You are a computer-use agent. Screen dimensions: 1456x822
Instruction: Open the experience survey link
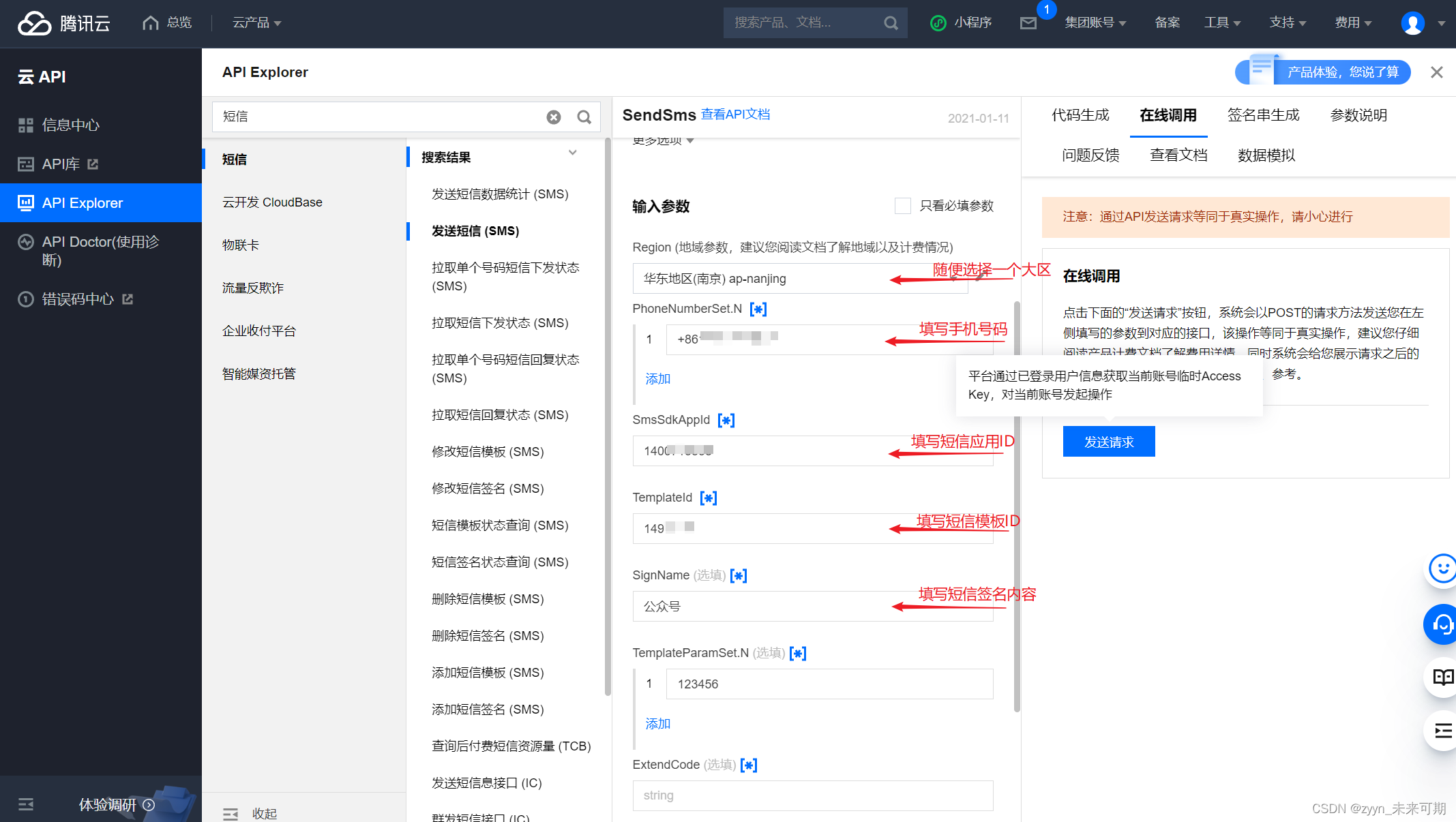[117, 805]
